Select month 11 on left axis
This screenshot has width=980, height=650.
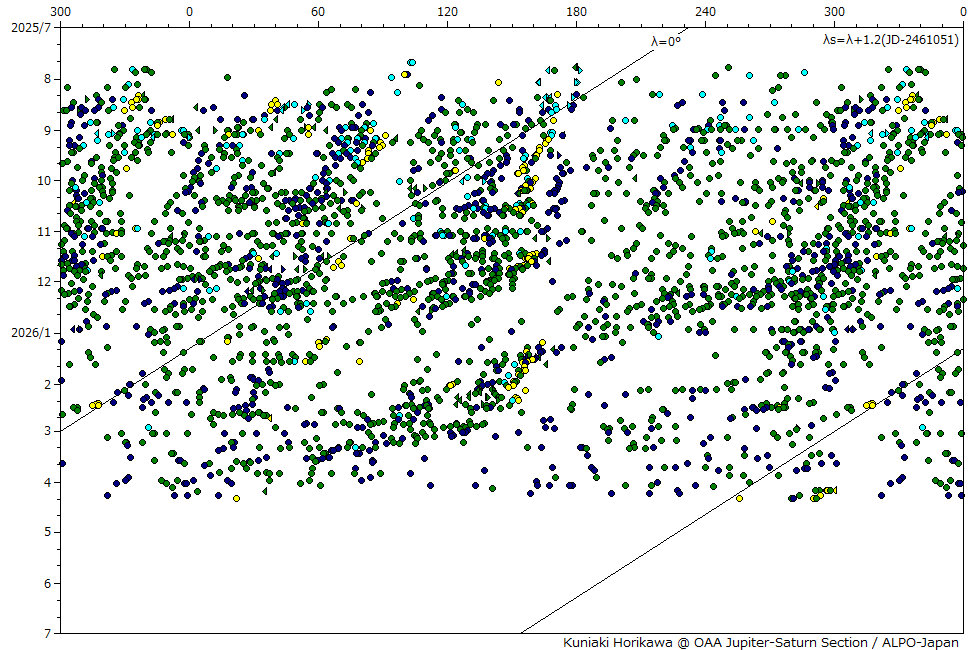click(44, 231)
